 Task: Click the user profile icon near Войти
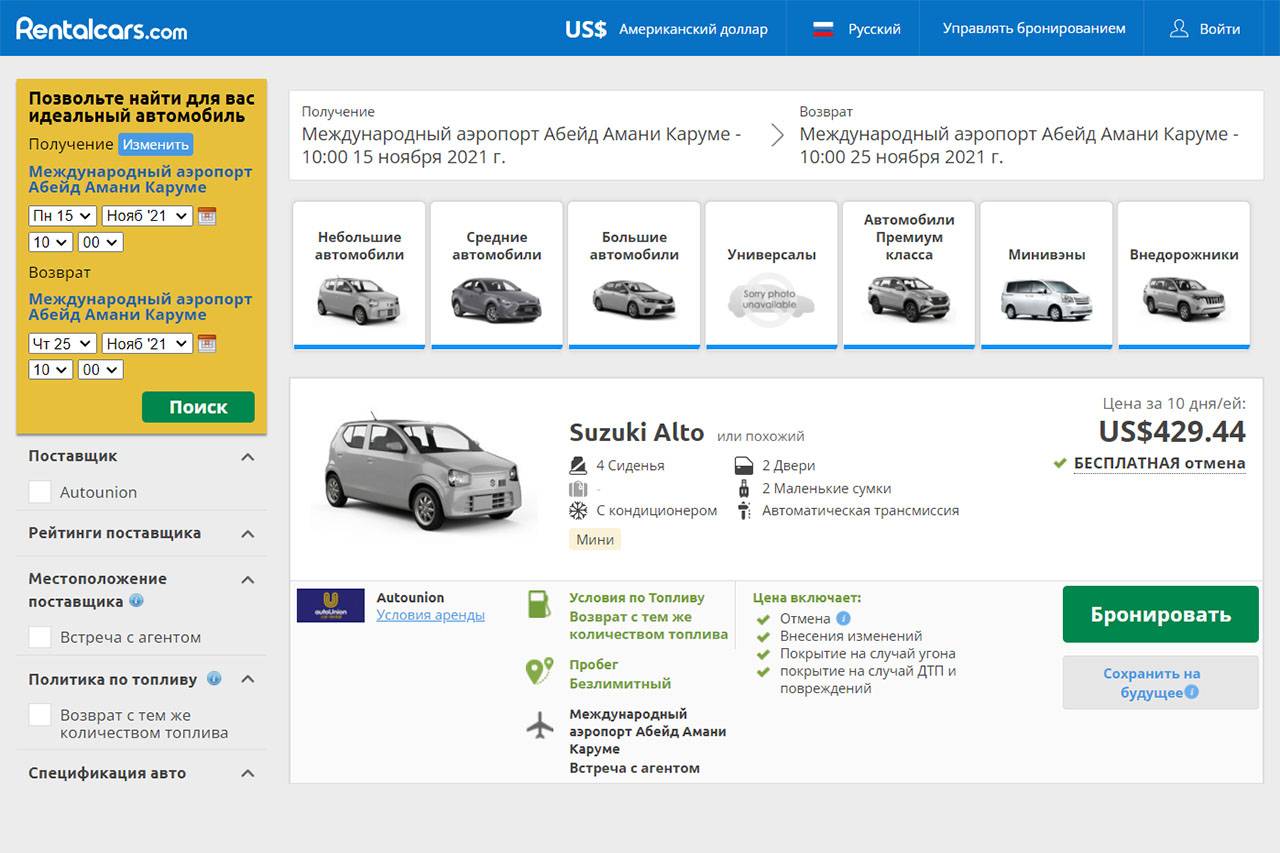(1179, 29)
